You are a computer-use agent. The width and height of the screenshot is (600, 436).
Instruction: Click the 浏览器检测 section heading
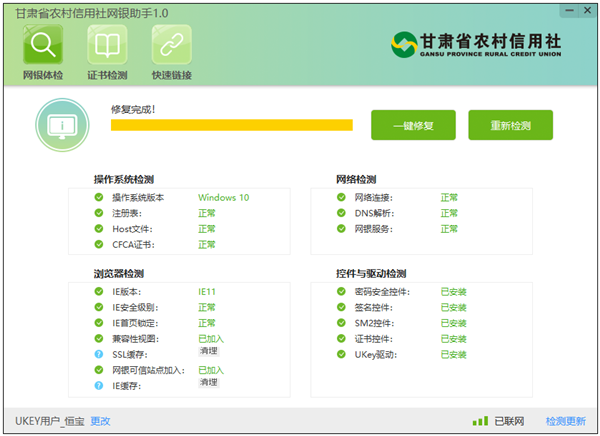[119, 273]
